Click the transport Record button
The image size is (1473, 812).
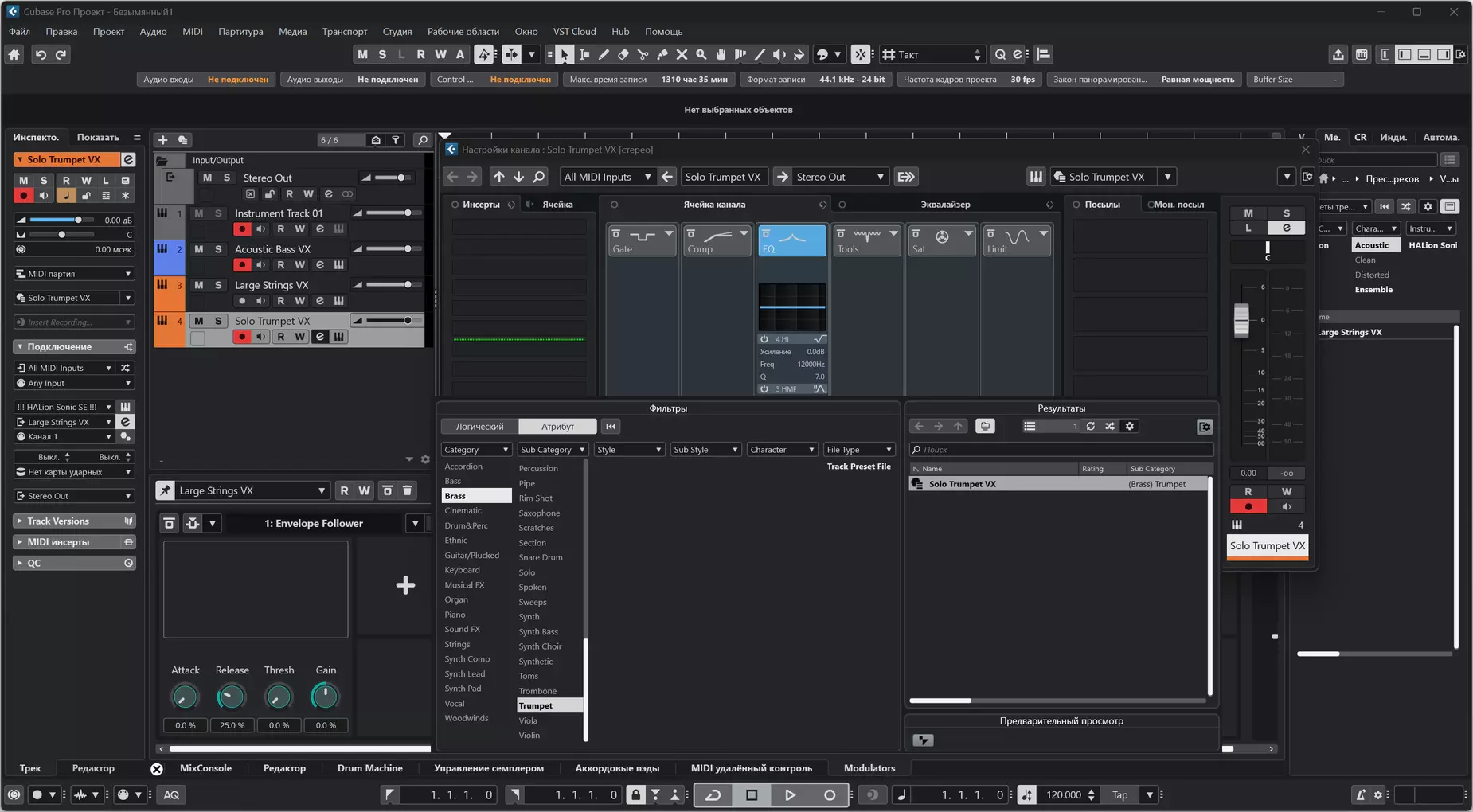coord(830,794)
